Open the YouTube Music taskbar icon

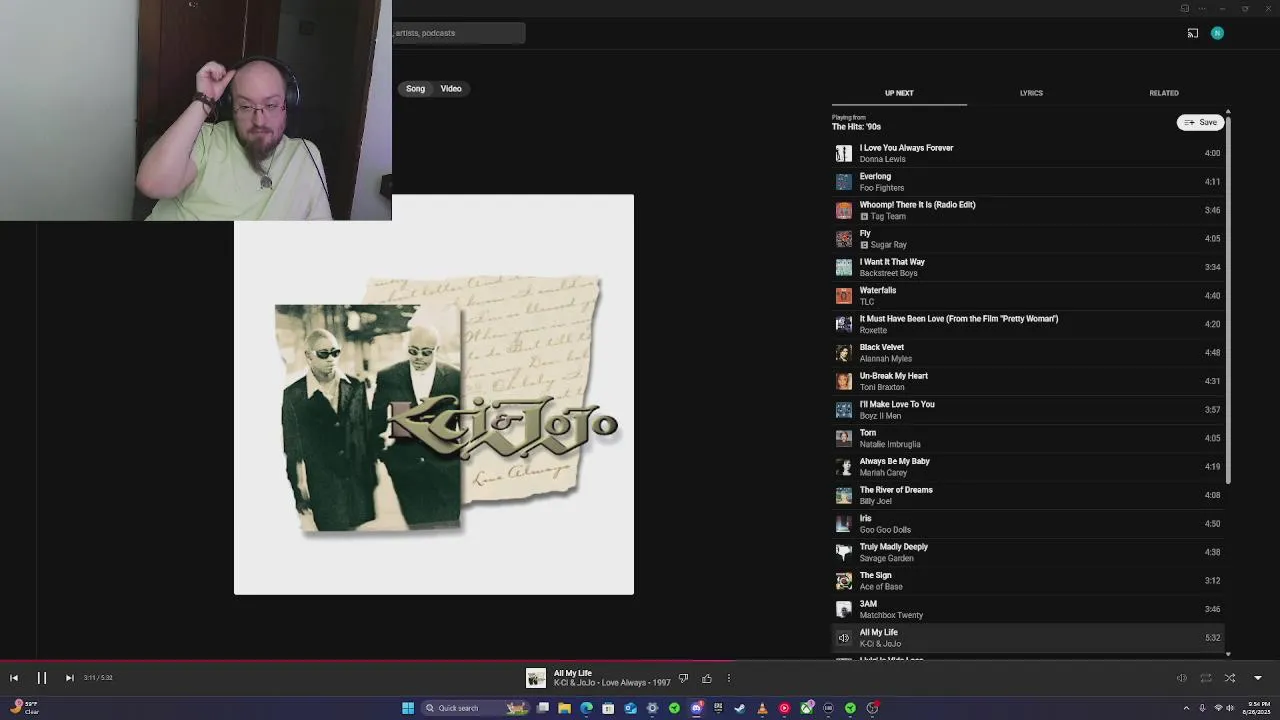(784, 708)
